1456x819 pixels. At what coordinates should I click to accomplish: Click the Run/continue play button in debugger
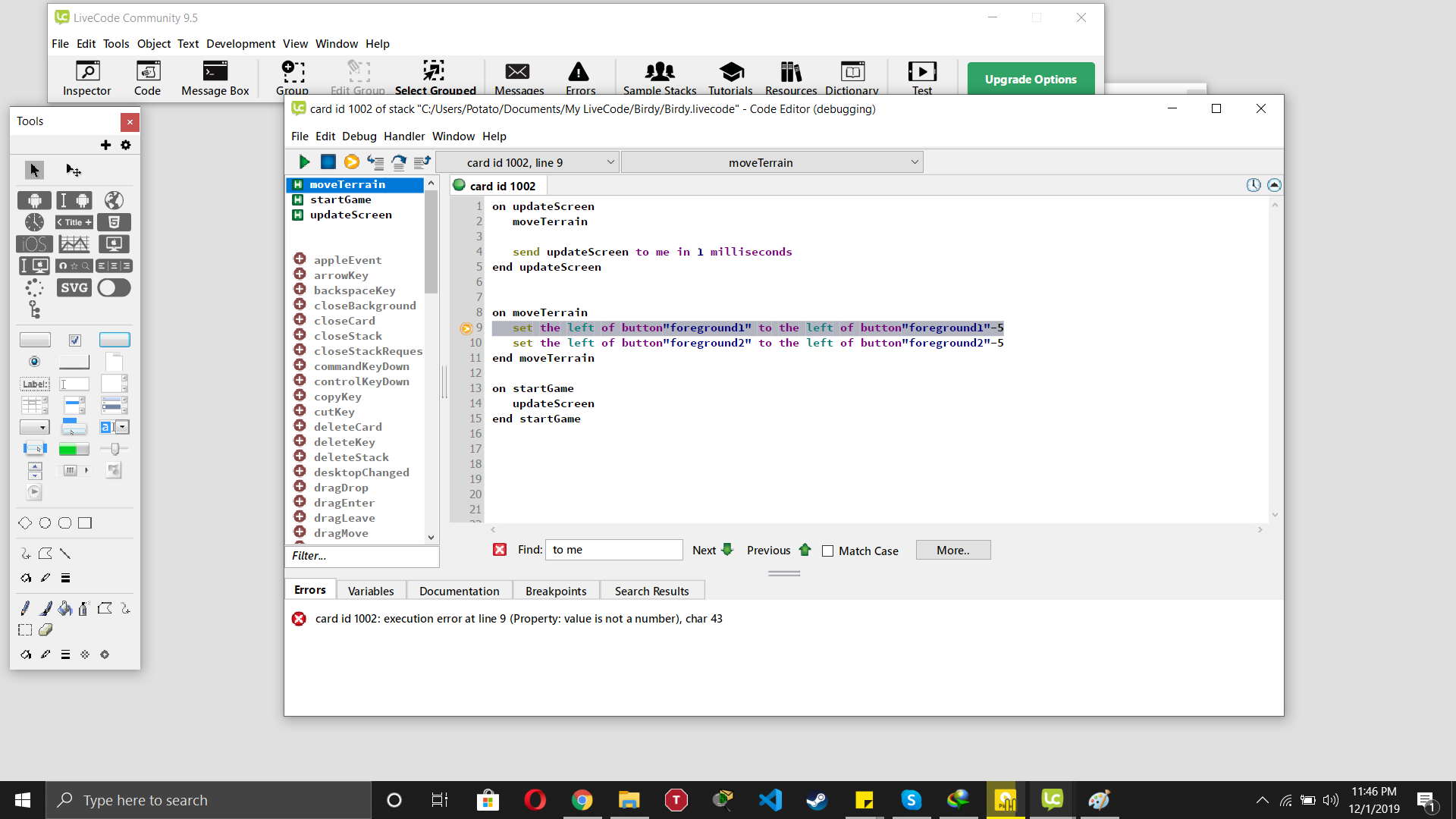[304, 162]
